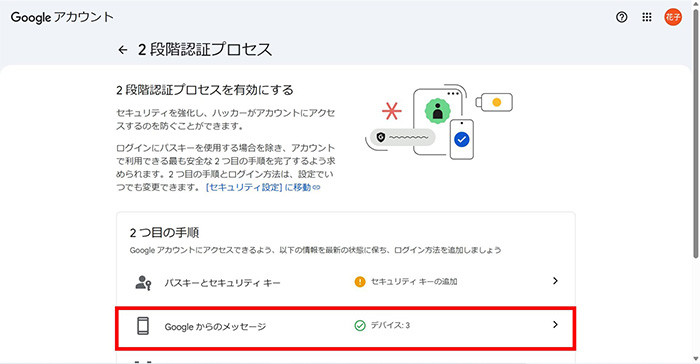This screenshot has width=700, height=364.
Task: Click the page vertical scrollbar
Action: click(696, 134)
